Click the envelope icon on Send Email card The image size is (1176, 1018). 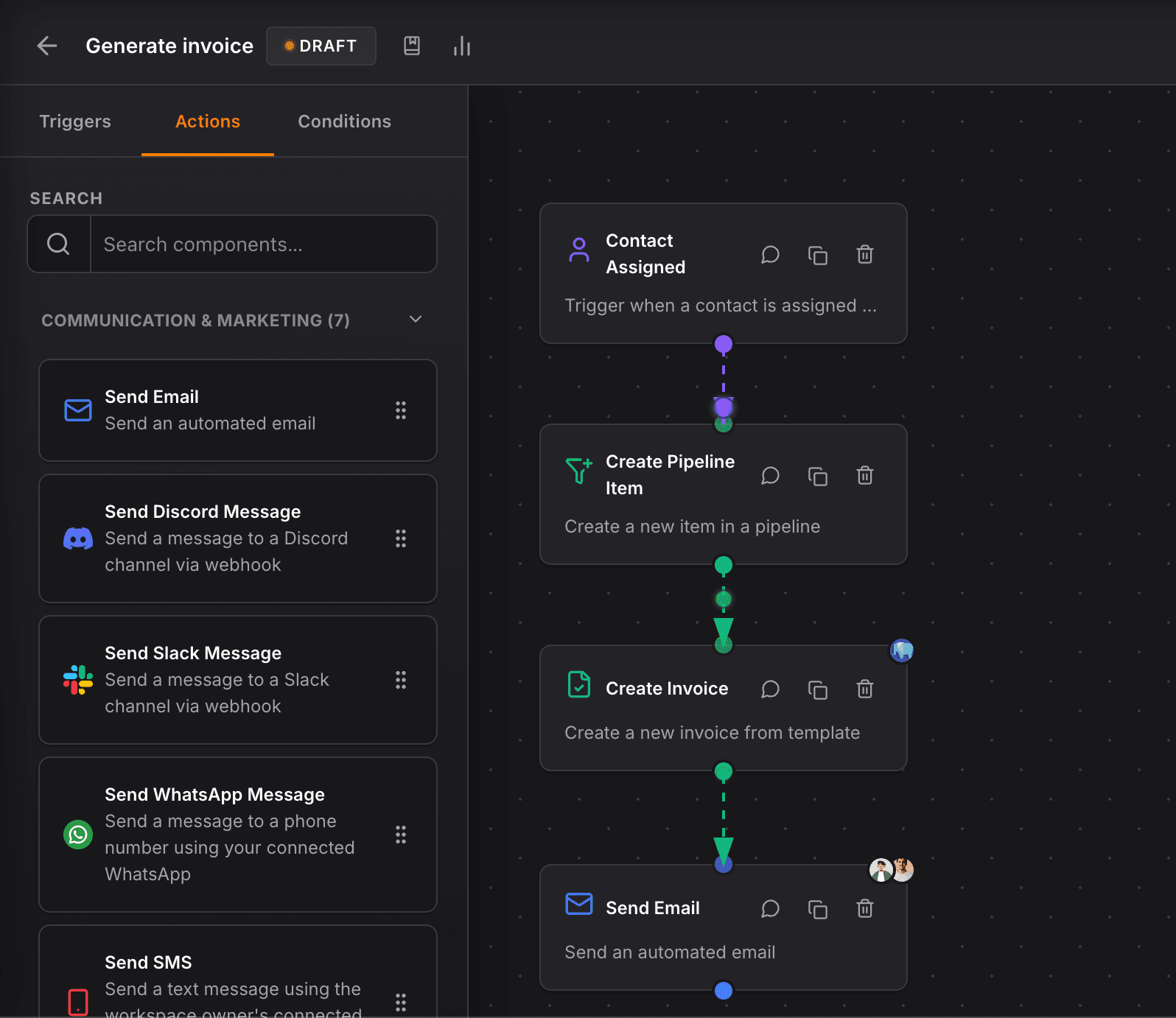(78, 410)
